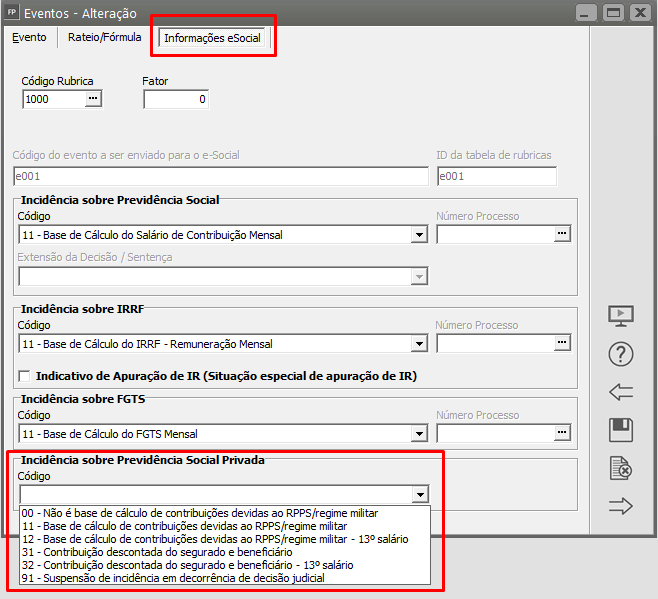
Task: Go to next record with right arrow
Action: pyautogui.click(x=621, y=506)
